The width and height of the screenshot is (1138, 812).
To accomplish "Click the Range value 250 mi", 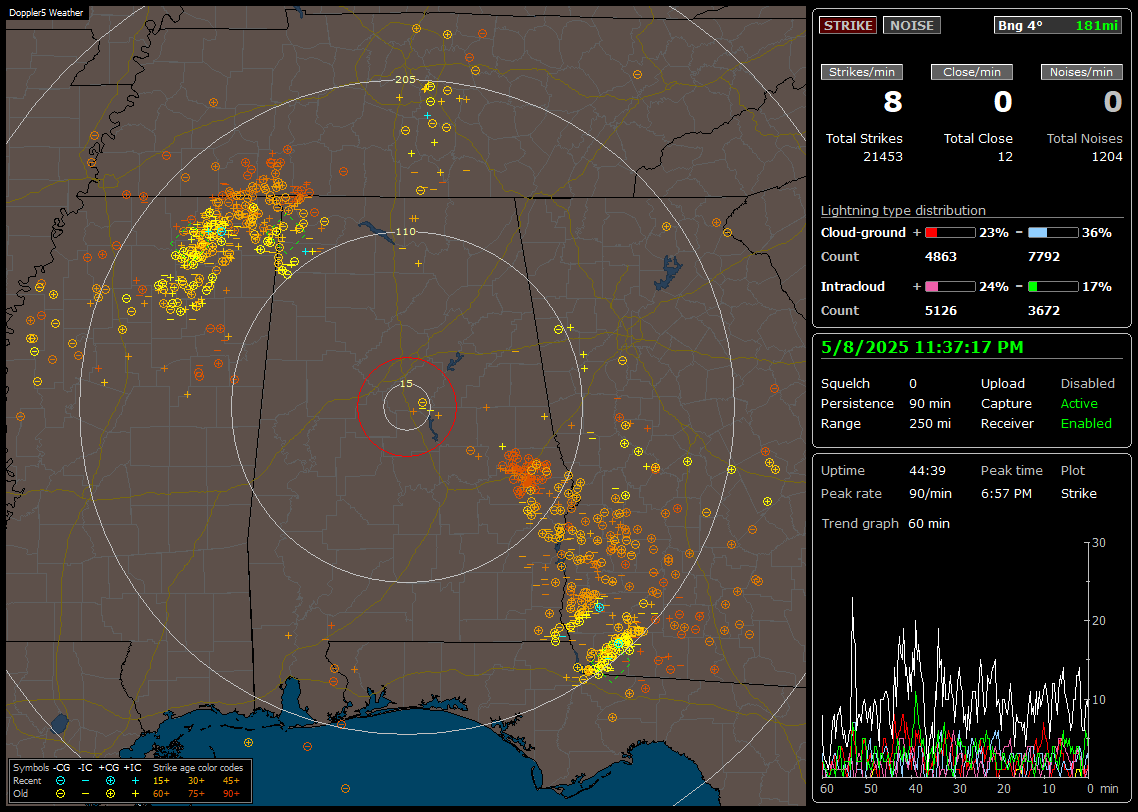I will coord(930,424).
